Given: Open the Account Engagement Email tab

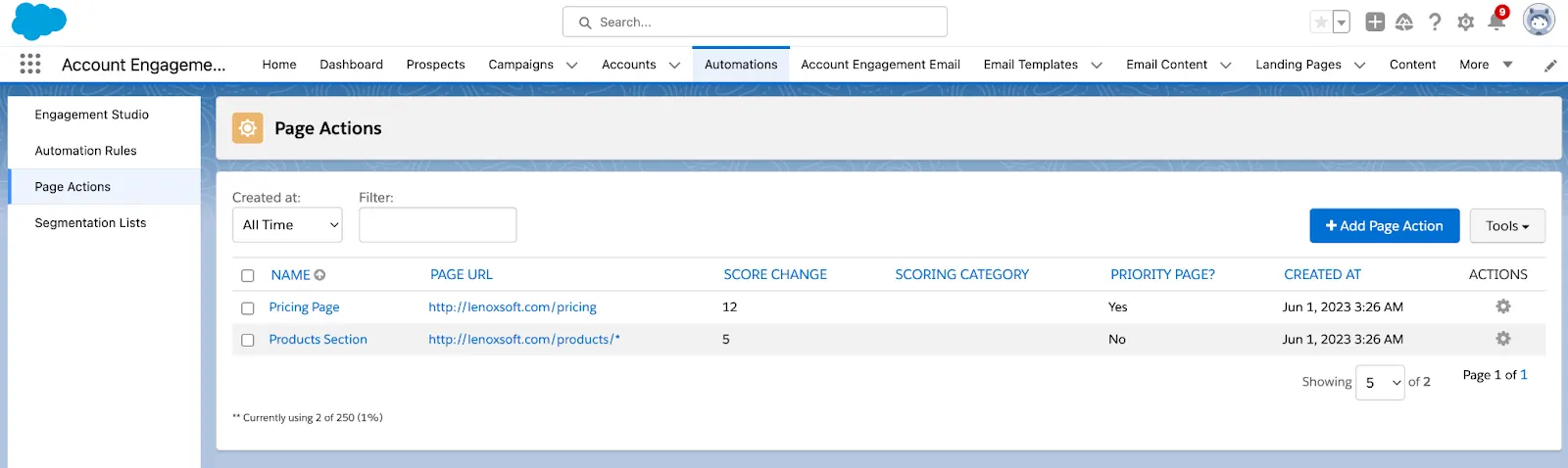Looking at the screenshot, I should pos(880,65).
